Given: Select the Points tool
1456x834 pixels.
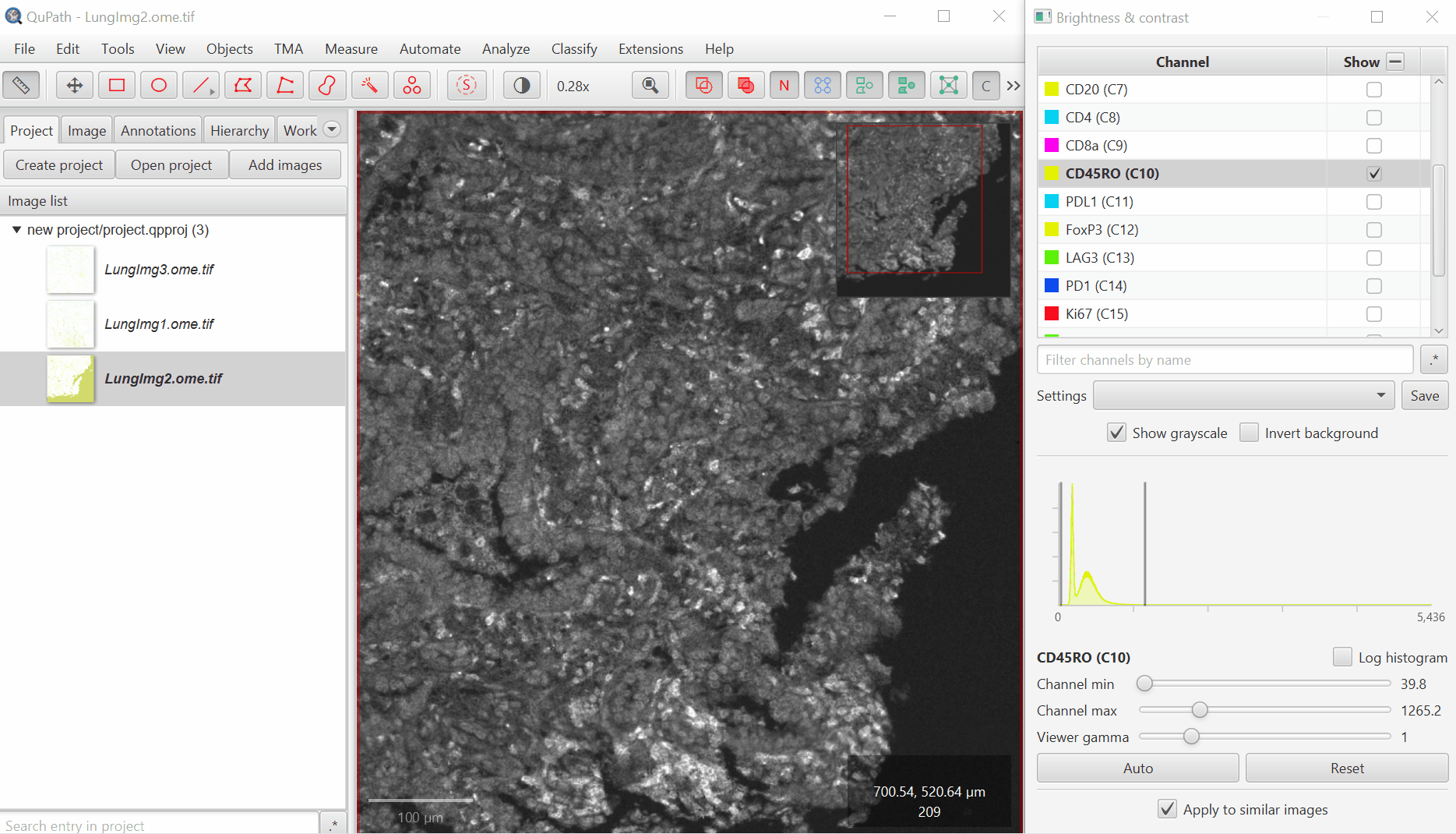Looking at the screenshot, I should click(x=411, y=86).
